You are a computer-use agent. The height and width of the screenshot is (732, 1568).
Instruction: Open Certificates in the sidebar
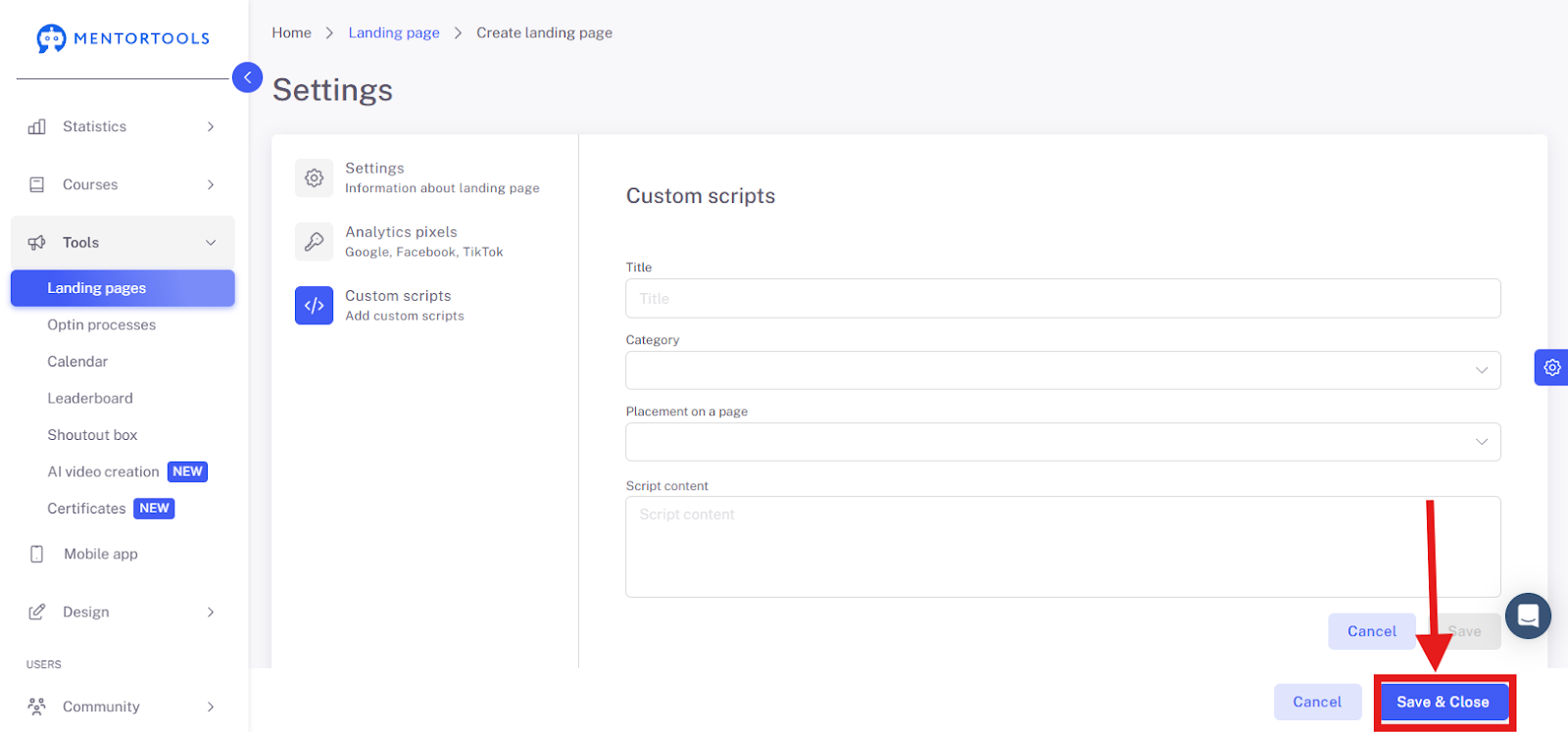(x=86, y=509)
